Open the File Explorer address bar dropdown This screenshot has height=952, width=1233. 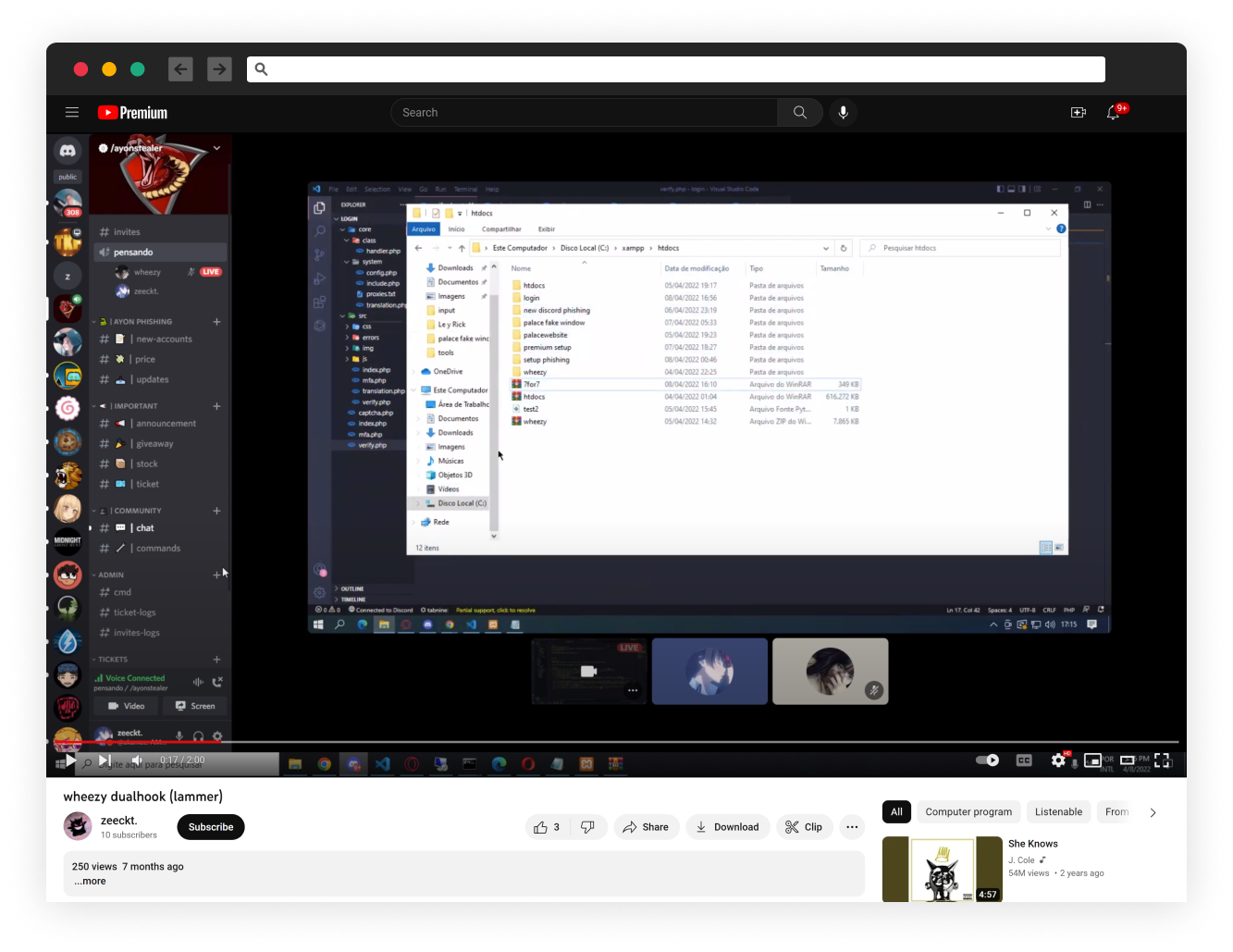[826, 248]
